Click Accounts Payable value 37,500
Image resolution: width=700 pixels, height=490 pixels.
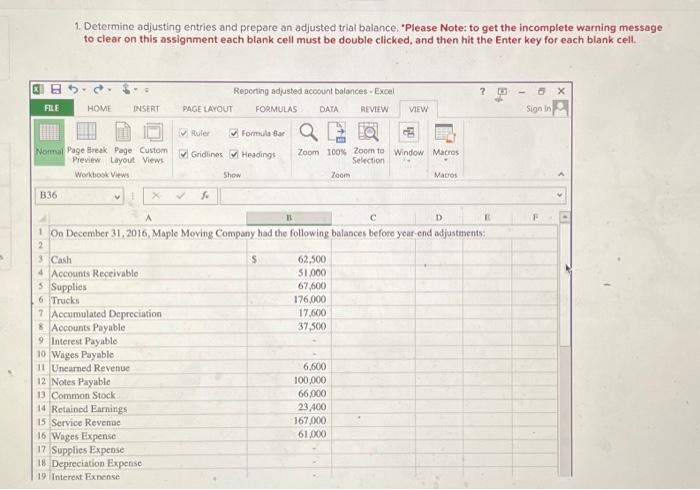tap(312, 326)
